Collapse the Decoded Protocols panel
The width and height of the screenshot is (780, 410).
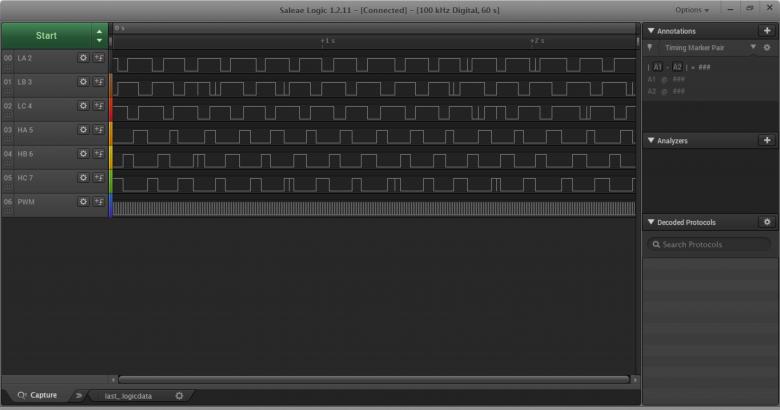pos(651,222)
